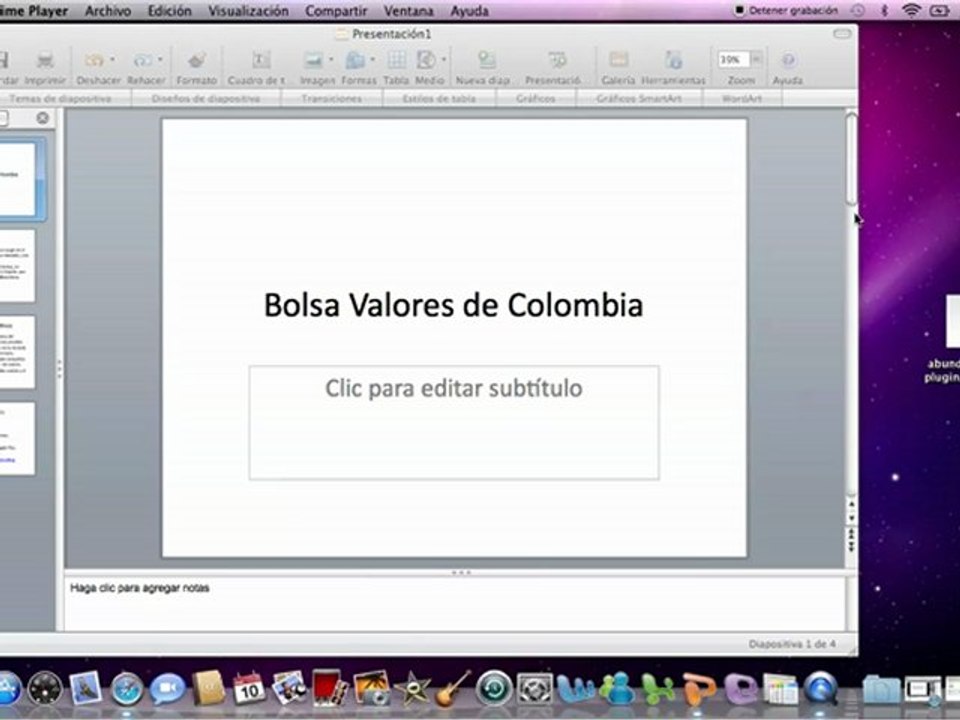Open PowerPoint icon in the Dock
Screen dimensions: 960x720
coord(699,688)
